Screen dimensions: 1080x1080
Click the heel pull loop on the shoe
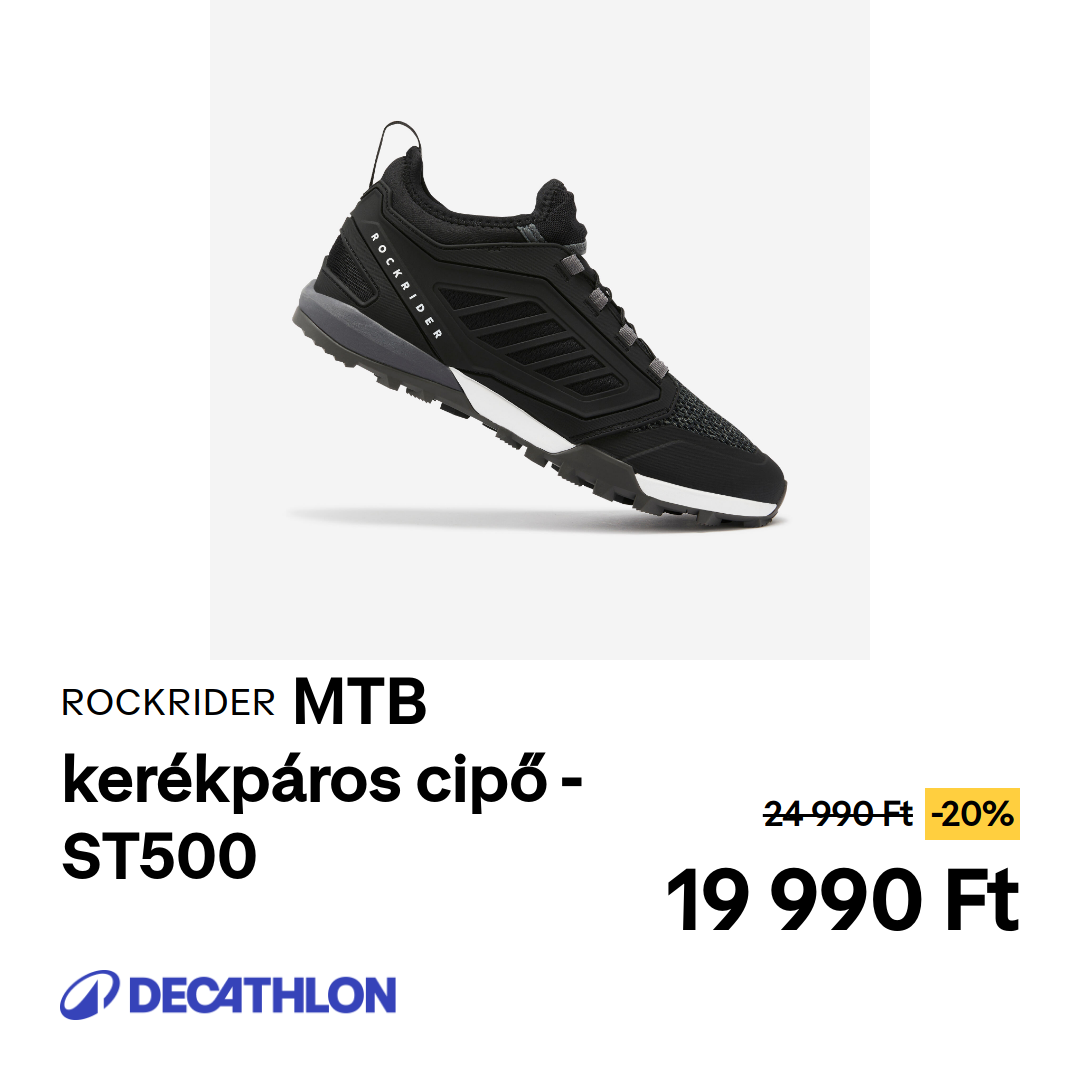tap(394, 149)
